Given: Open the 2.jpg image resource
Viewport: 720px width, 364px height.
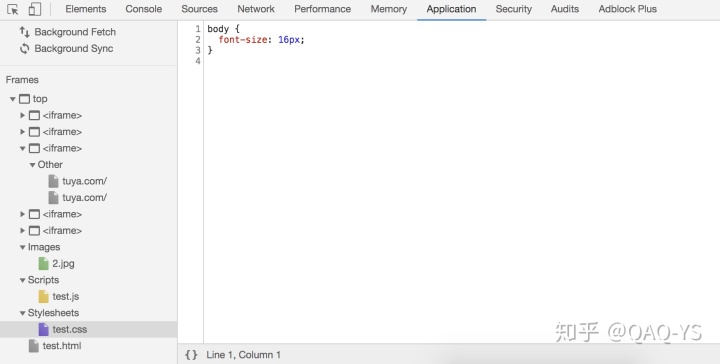Looking at the screenshot, I should point(63,263).
